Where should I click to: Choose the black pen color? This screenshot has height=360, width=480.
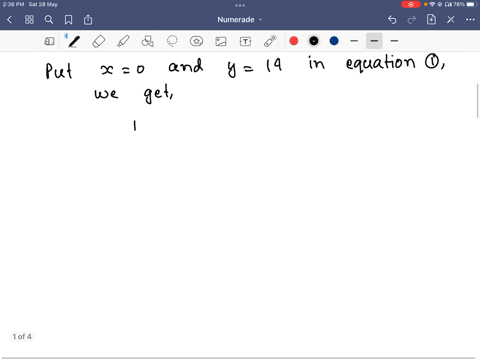tap(314, 41)
